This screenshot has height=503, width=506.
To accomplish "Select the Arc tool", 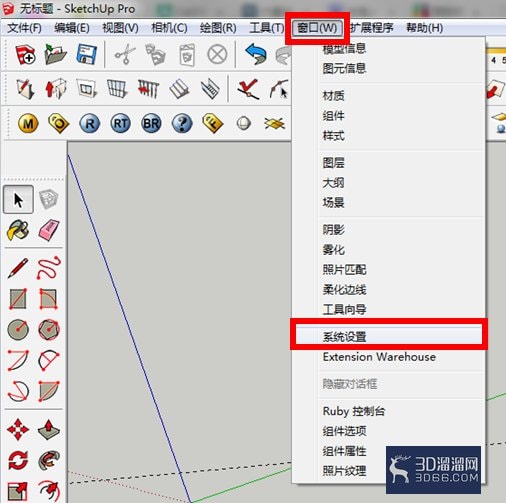I will 18,360.
